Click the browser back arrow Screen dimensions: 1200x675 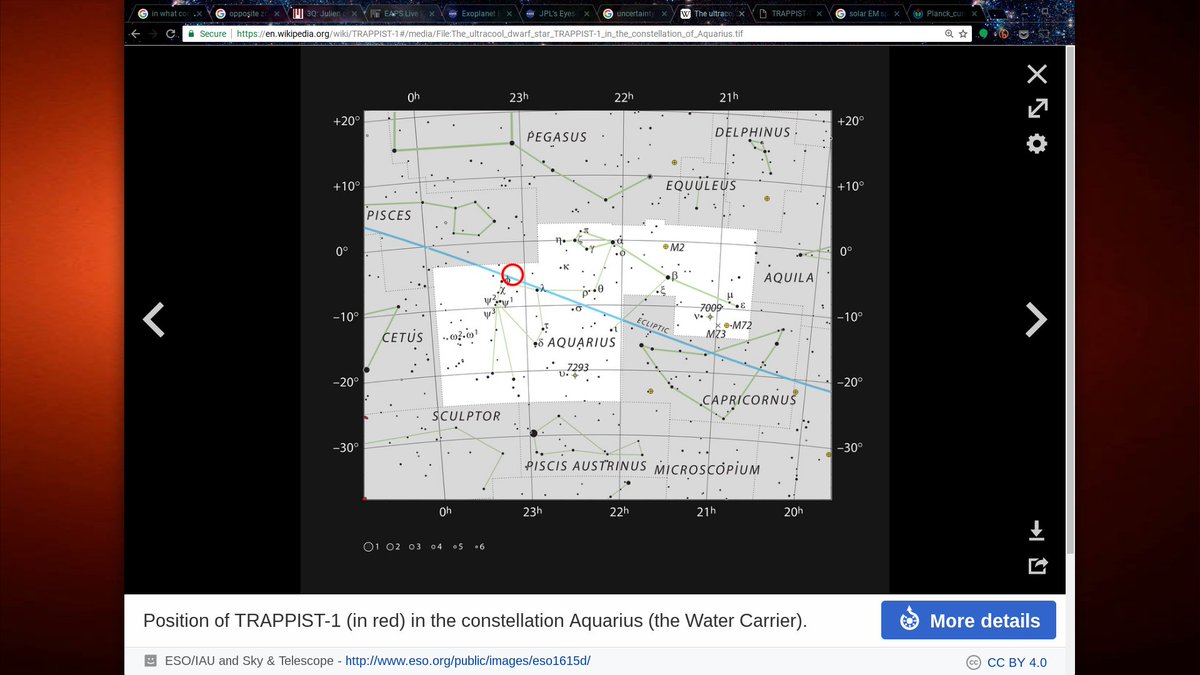pos(135,33)
